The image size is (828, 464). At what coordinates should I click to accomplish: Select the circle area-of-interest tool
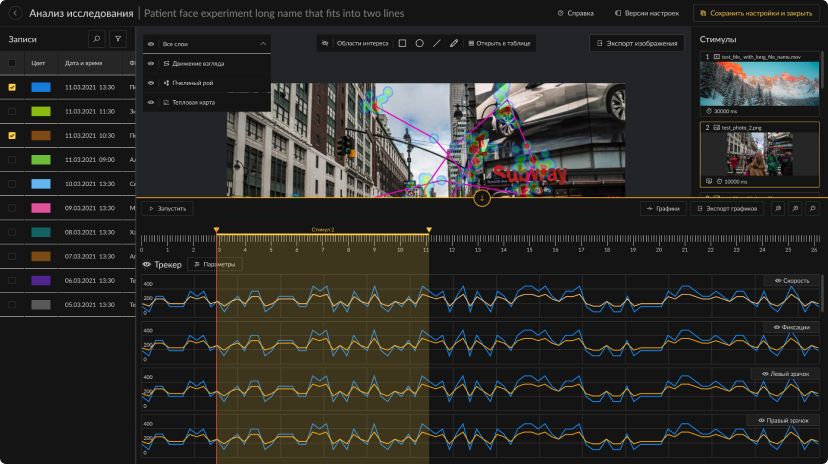pyautogui.click(x=419, y=44)
